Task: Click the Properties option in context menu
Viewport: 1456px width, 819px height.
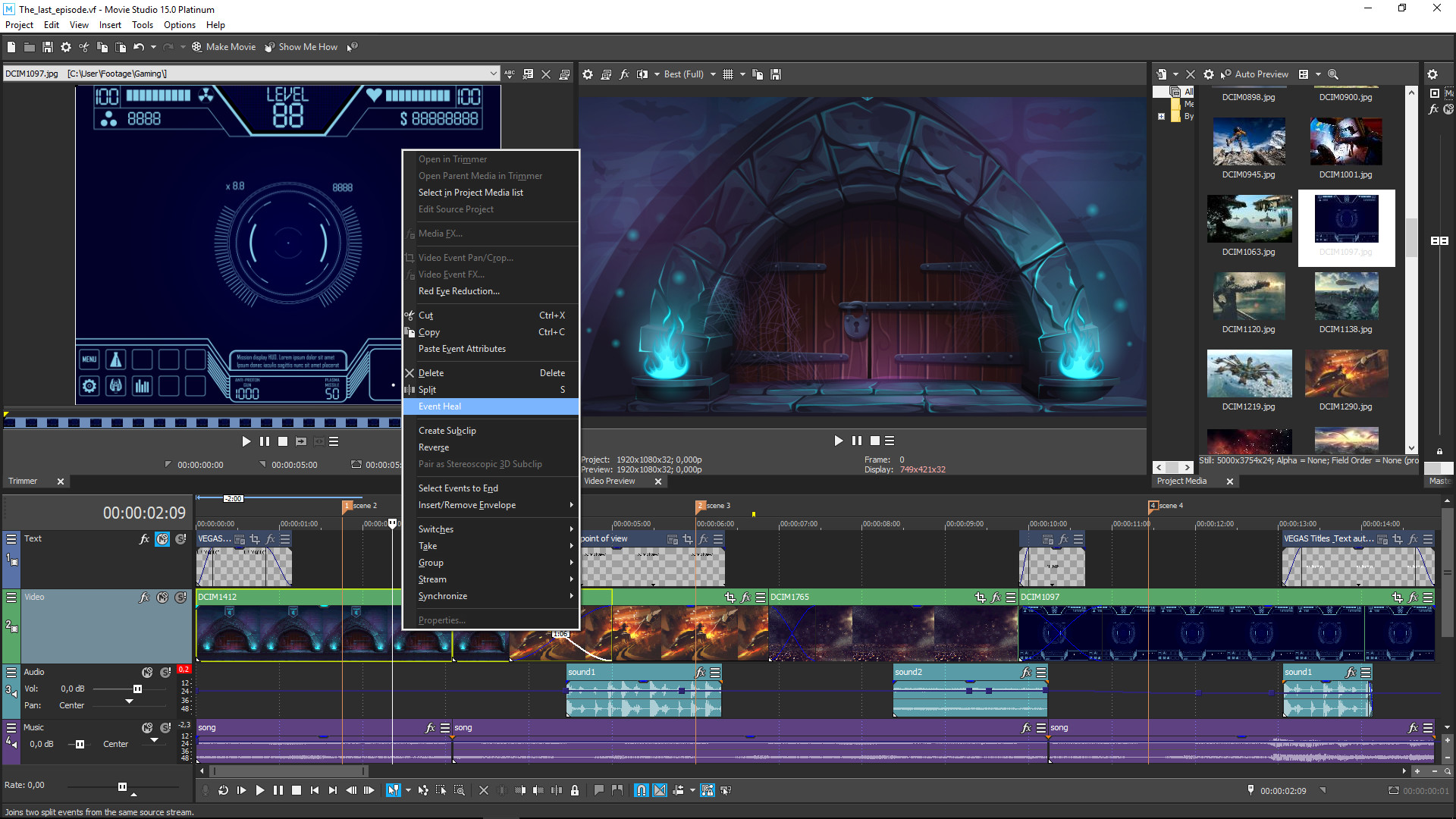Action: coord(441,619)
